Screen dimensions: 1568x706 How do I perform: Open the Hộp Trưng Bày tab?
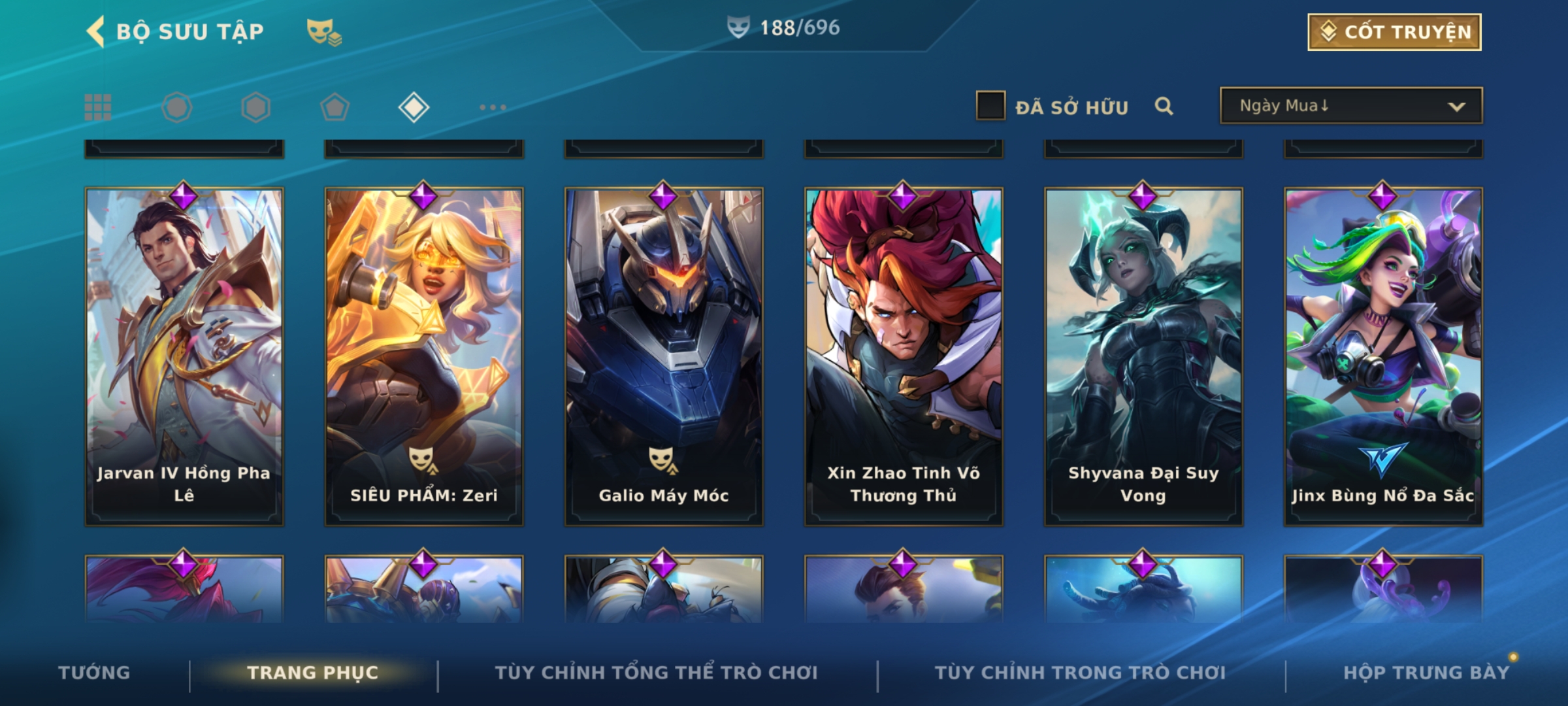click(x=1426, y=673)
